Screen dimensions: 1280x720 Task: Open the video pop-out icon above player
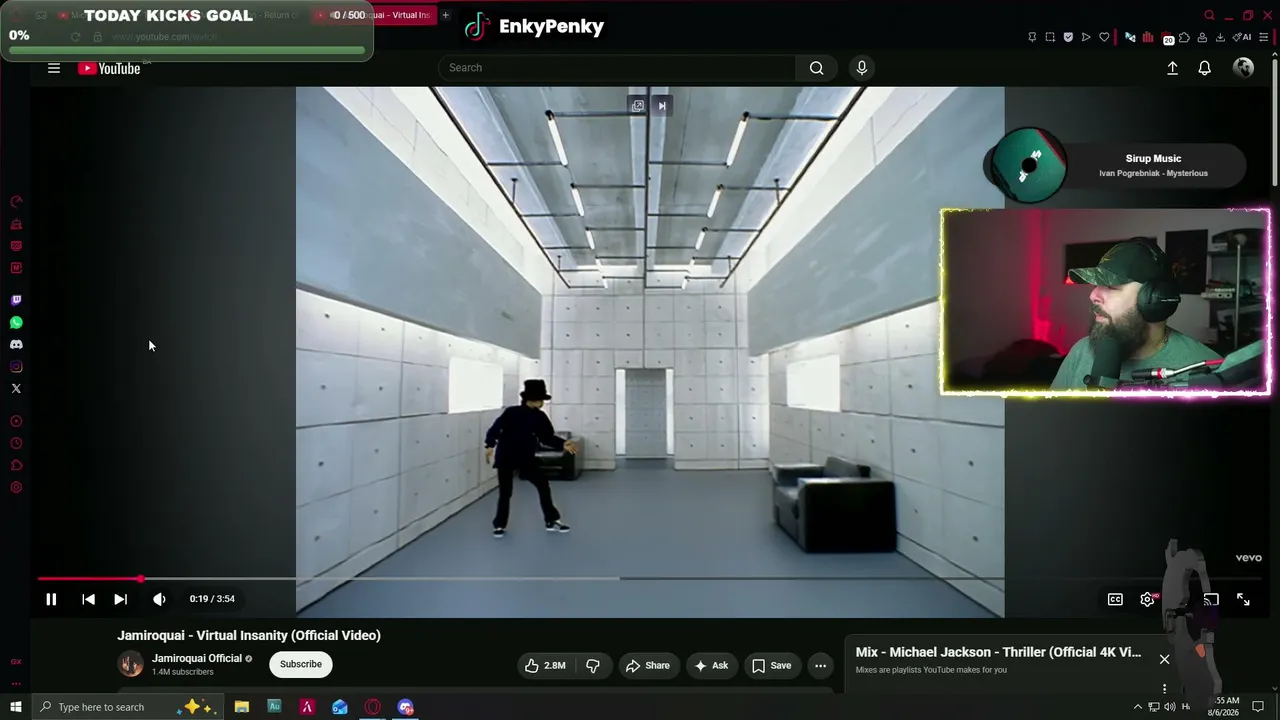[x=637, y=106]
